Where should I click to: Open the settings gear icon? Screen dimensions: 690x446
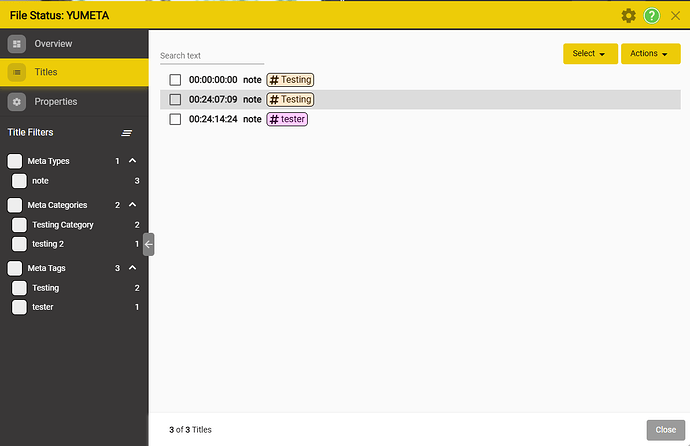(628, 15)
